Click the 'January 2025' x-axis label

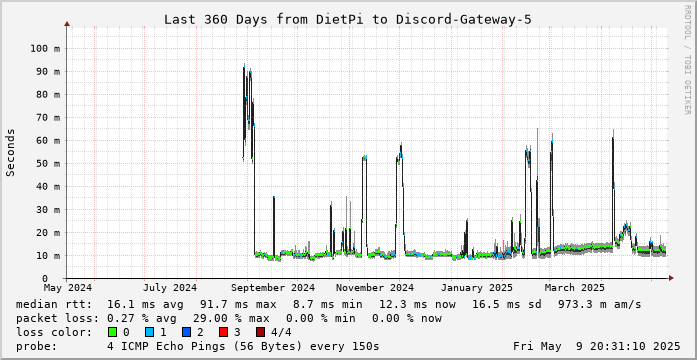pyautogui.click(x=477, y=288)
